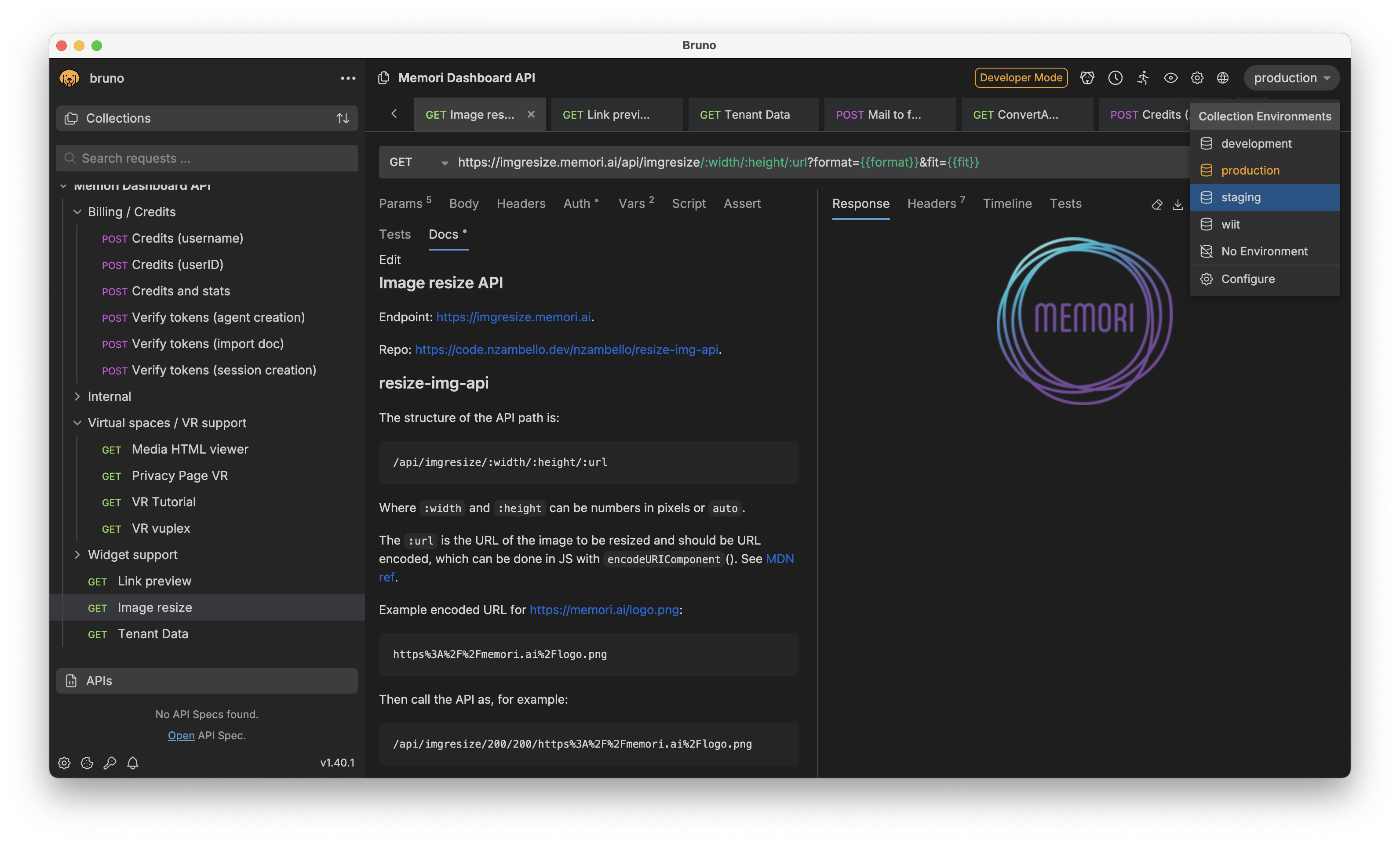The width and height of the screenshot is (1400, 843).
Task: Click the eraser clear response icon
Action: 1157,204
